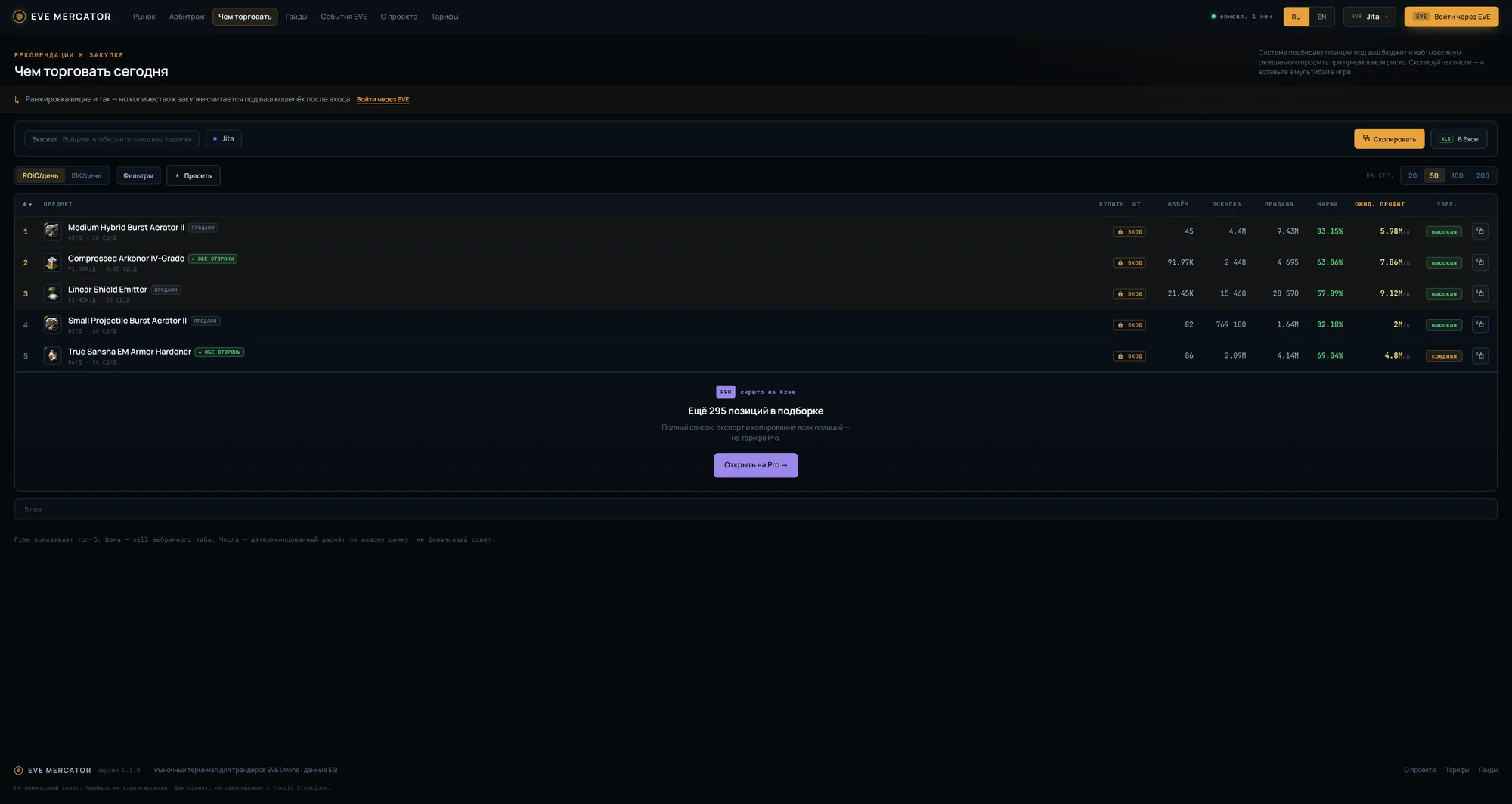This screenshot has height=804, width=1512.
Task: Open the footer Тарифы link
Action: [1458, 770]
